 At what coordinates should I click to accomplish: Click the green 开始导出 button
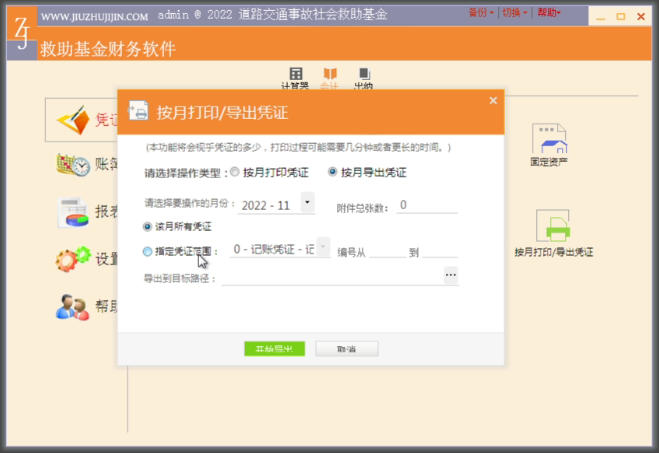click(274, 349)
